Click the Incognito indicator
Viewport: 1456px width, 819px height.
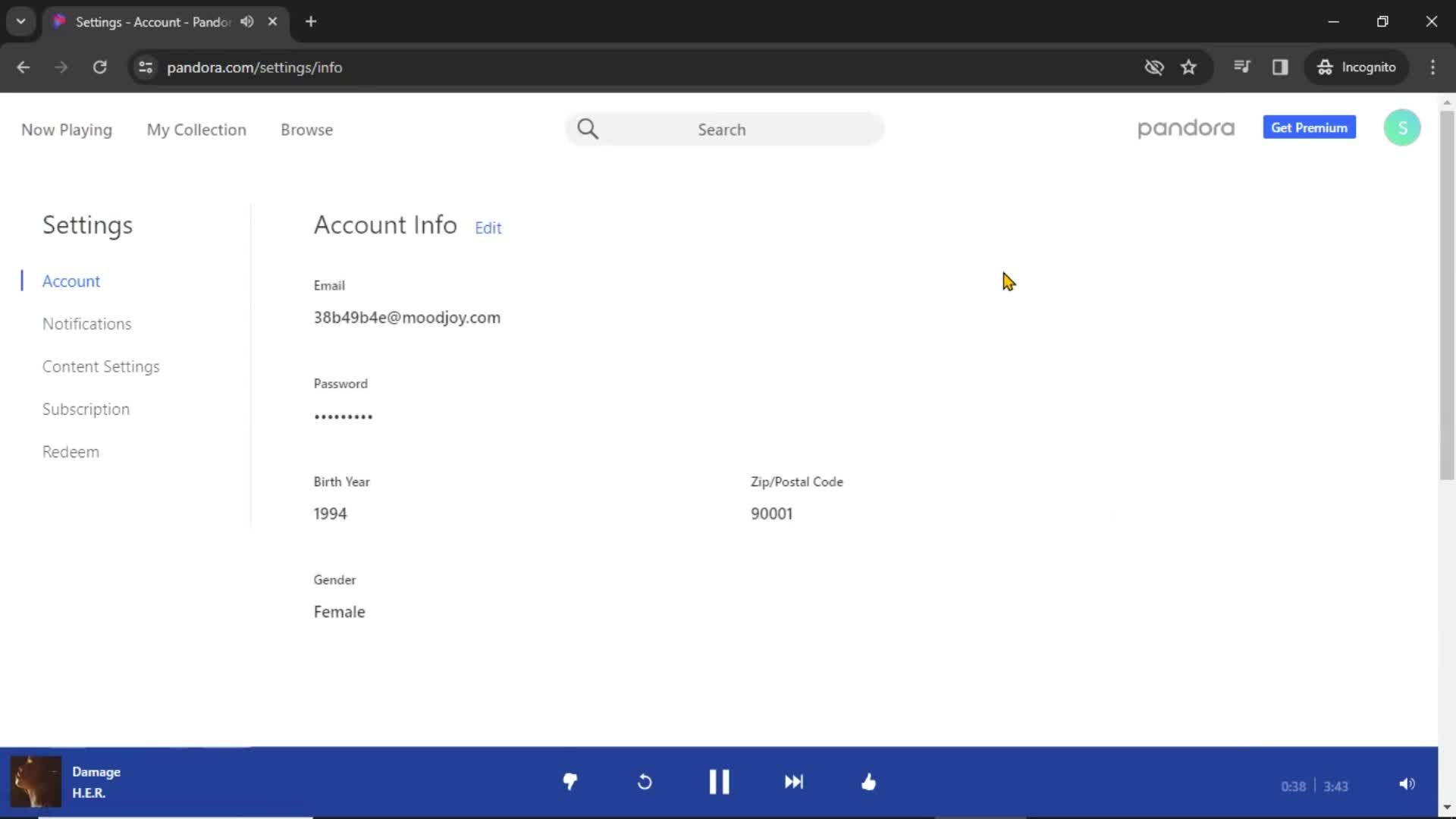(x=1357, y=67)
